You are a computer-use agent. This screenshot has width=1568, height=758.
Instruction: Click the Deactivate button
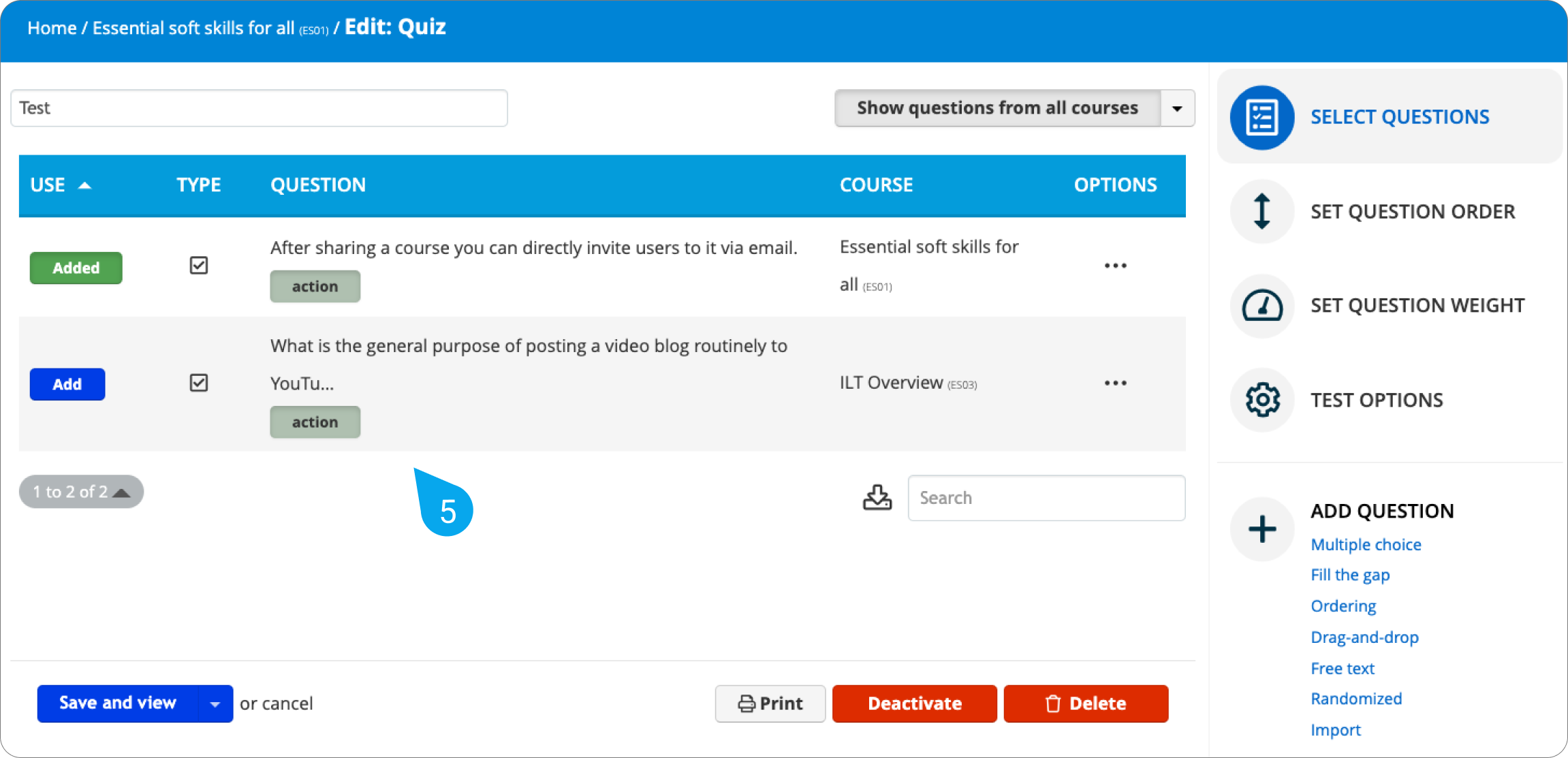coord(914,704)
